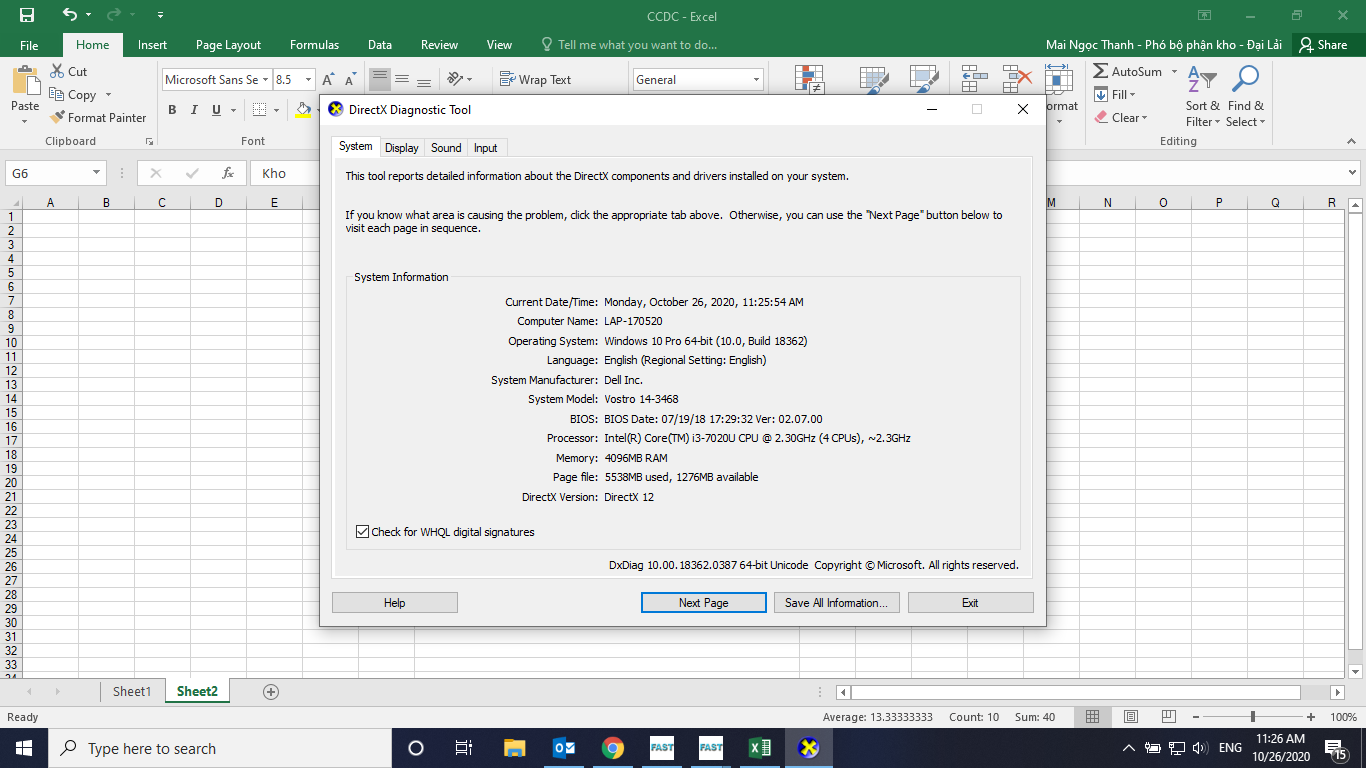Screen dimensions: 1366x768
Task: Uncheck Check for WHQL digital signatures
Action: pos(362,532)
